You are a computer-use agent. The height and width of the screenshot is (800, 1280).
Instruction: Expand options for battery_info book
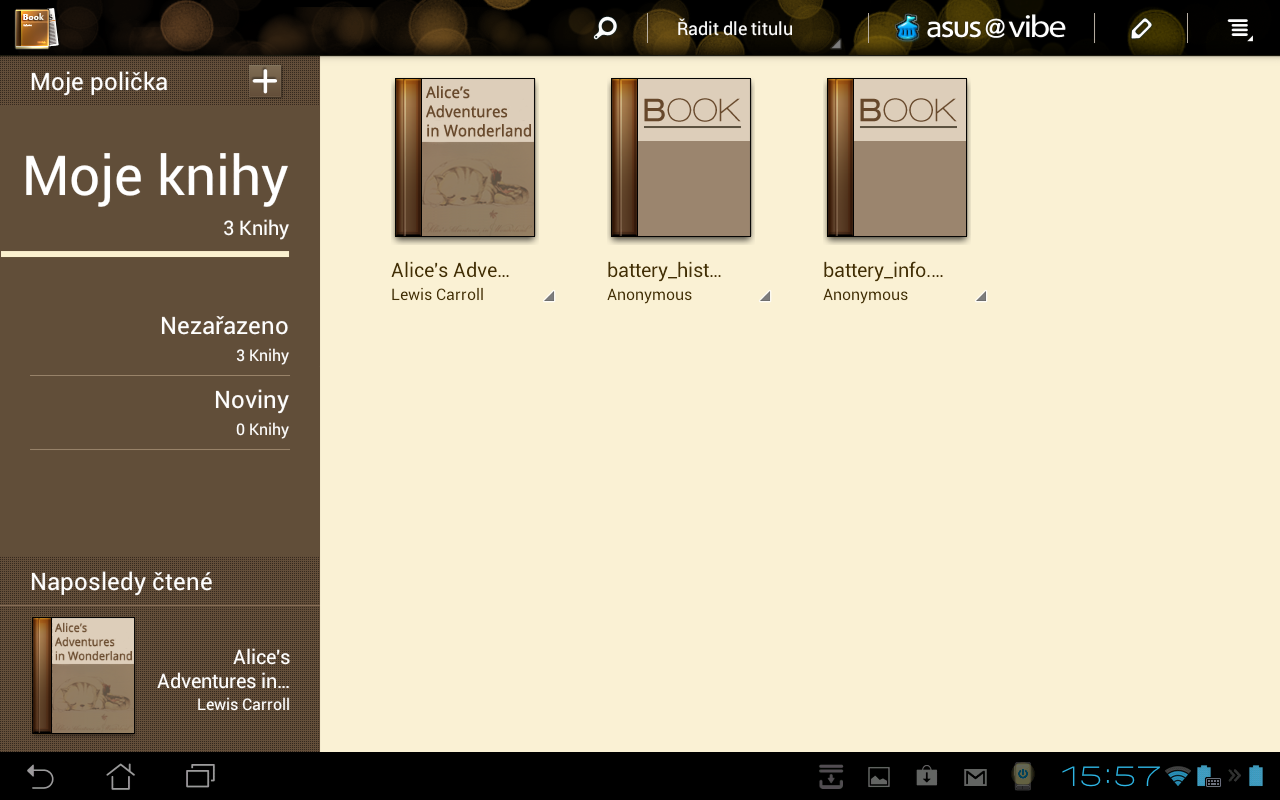pos(982,297)
